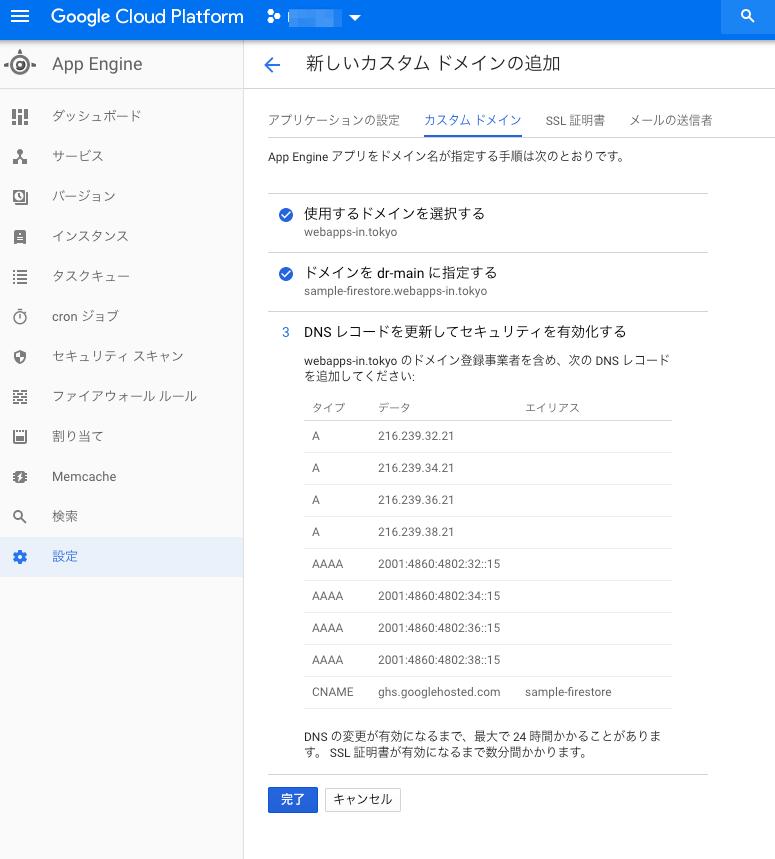This screenshot has width=775, height=859.
Task: Click webapps-in.tokyo under step one
Action: point(351,232)
